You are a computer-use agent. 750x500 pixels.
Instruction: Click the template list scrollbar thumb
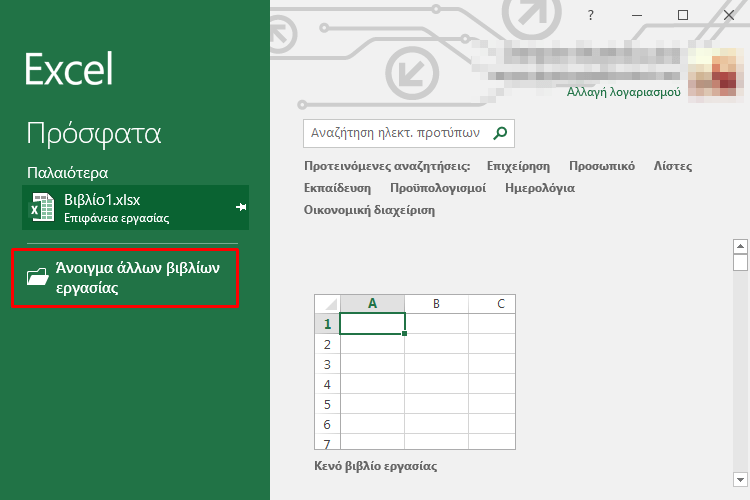pyautogui.click(x=740, y=262)
